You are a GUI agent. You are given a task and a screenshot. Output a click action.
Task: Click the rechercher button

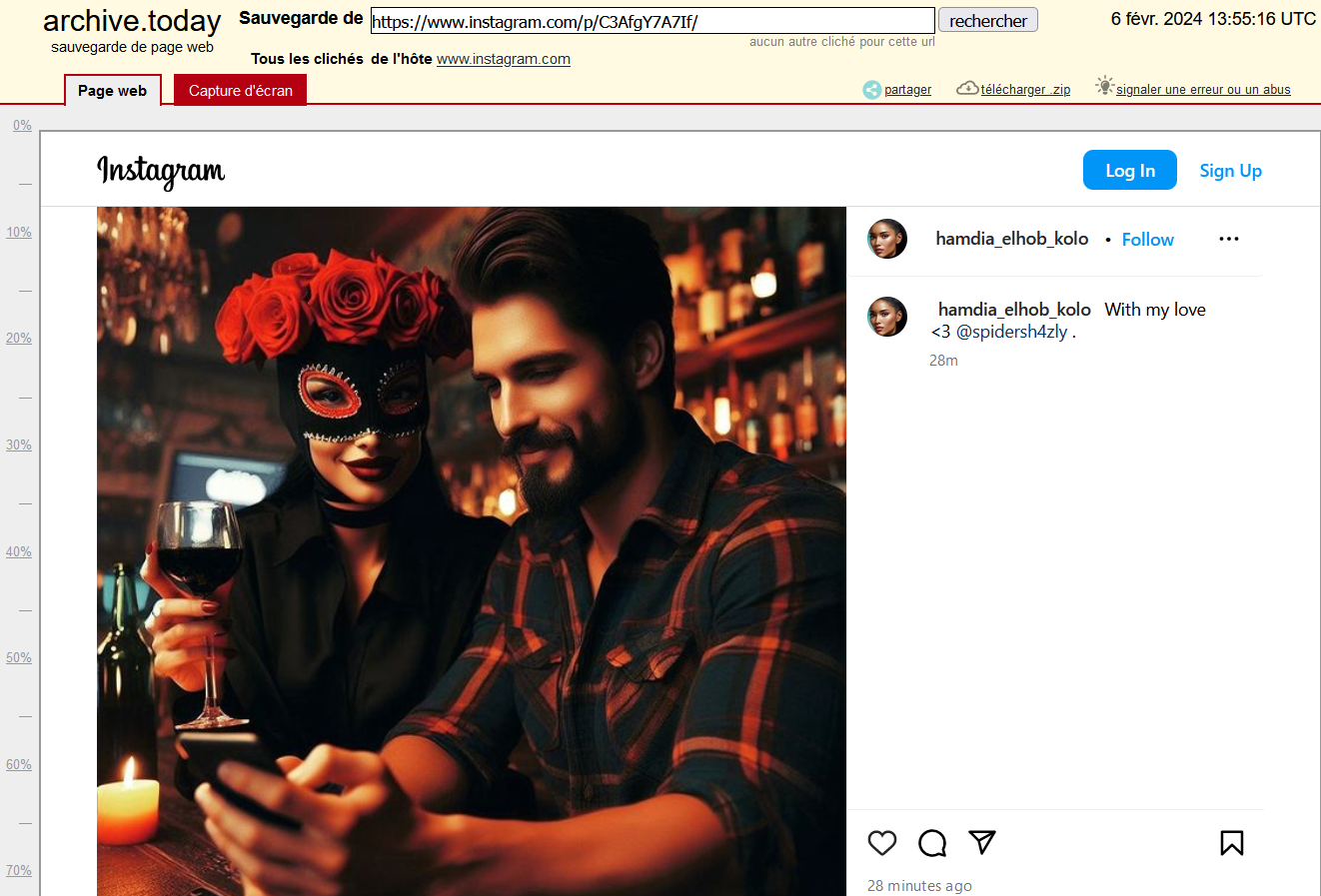987,21
